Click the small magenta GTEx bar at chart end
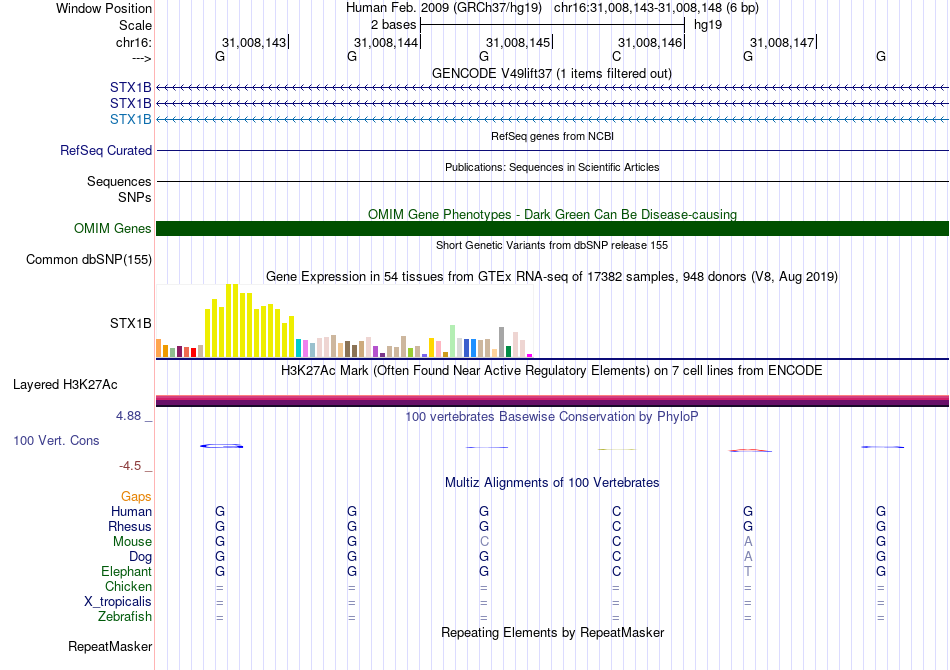This screenshot has height=670, width=950. pos(530,356)
